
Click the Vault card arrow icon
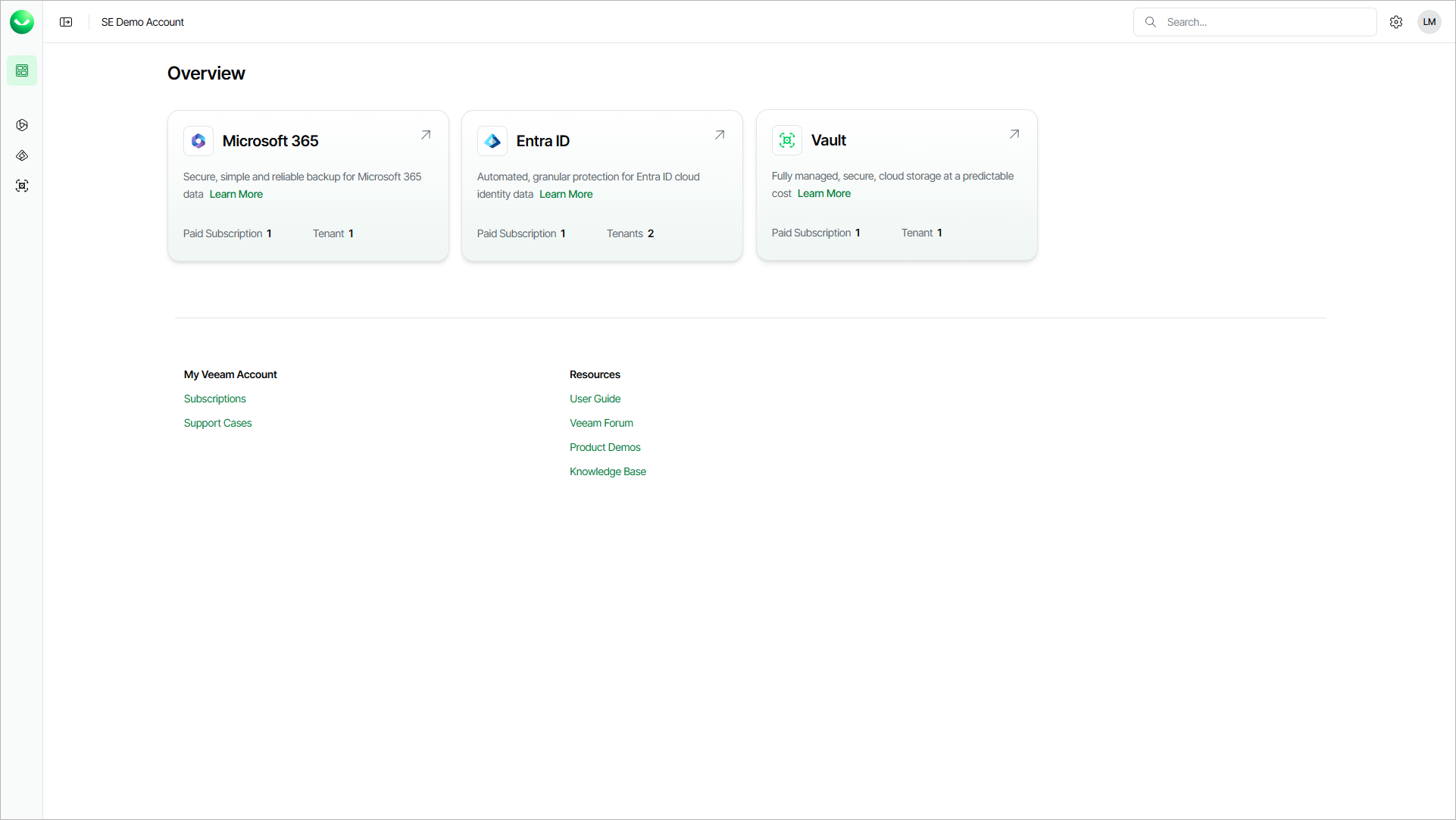point(1014,134)
